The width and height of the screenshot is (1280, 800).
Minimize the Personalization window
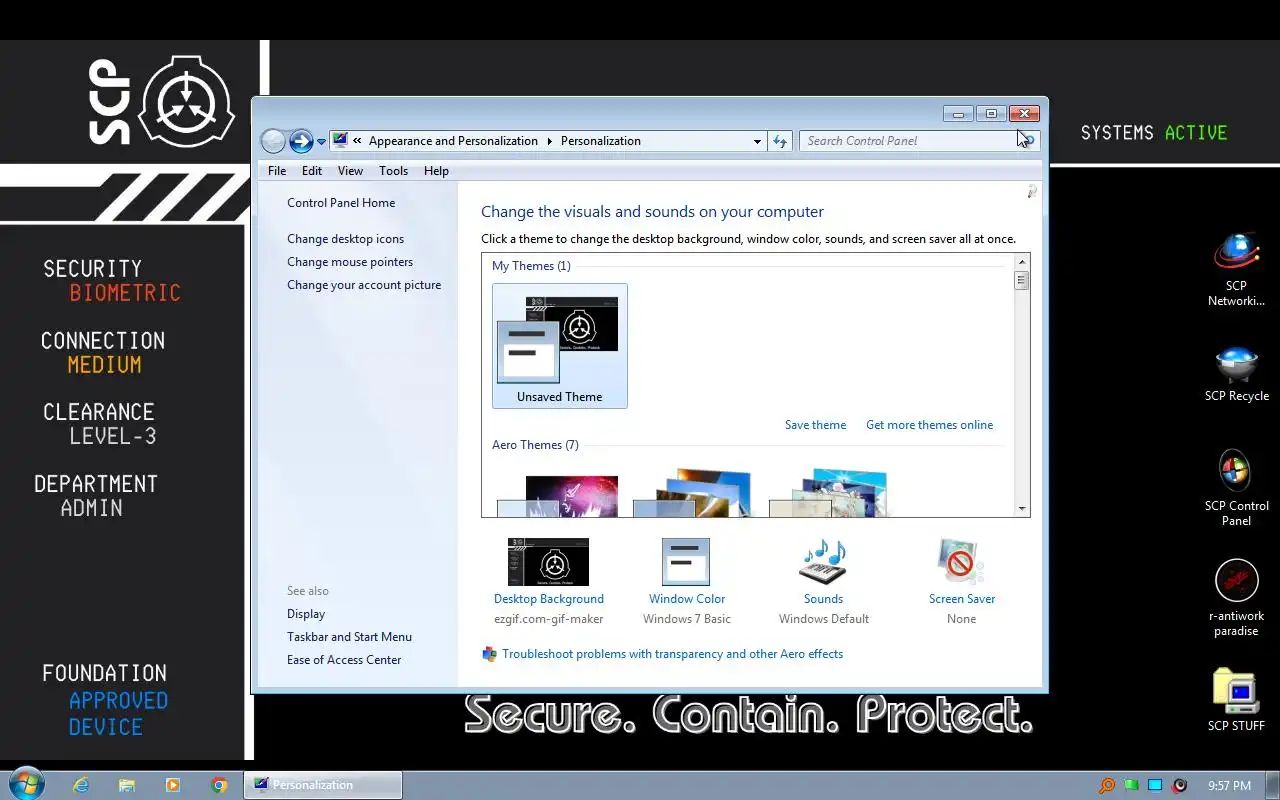click(x=958, y=114)
